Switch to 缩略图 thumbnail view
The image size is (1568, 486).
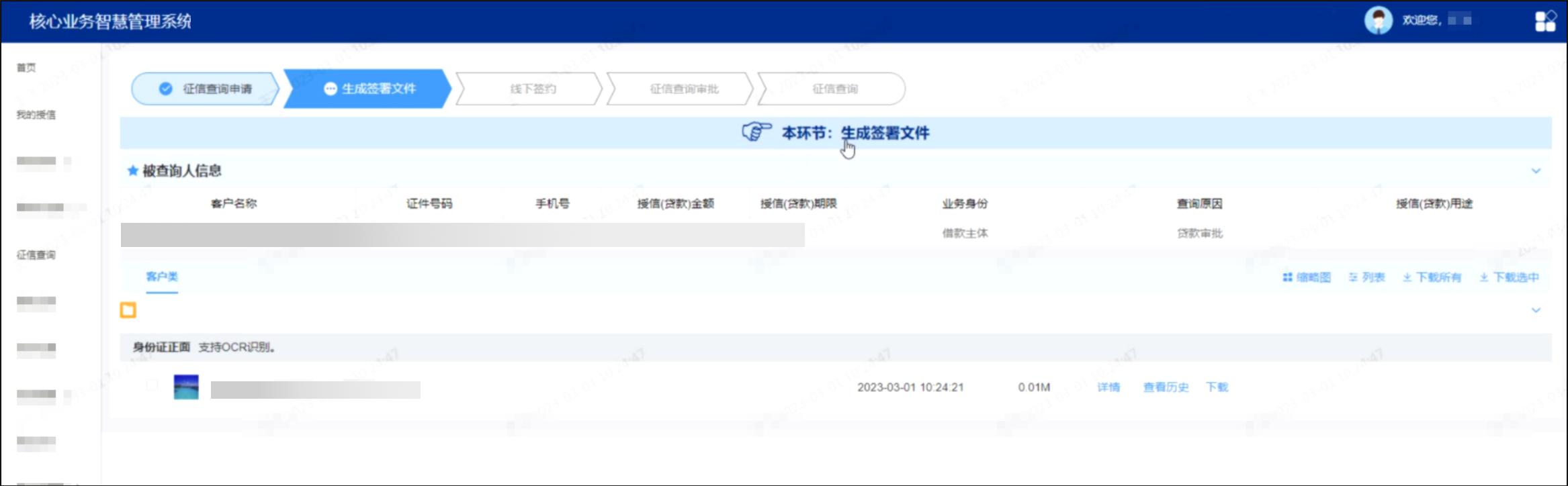(1307, 277)
